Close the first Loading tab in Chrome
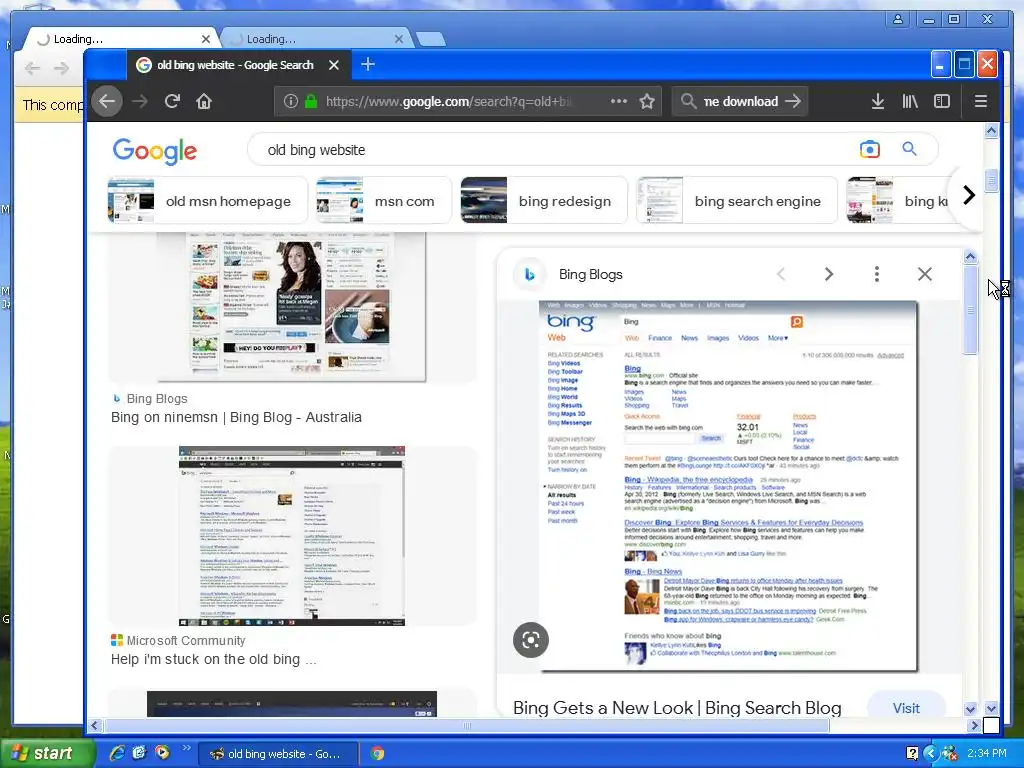The width and height of the screenshot is (1024, 768). point(206,39)
